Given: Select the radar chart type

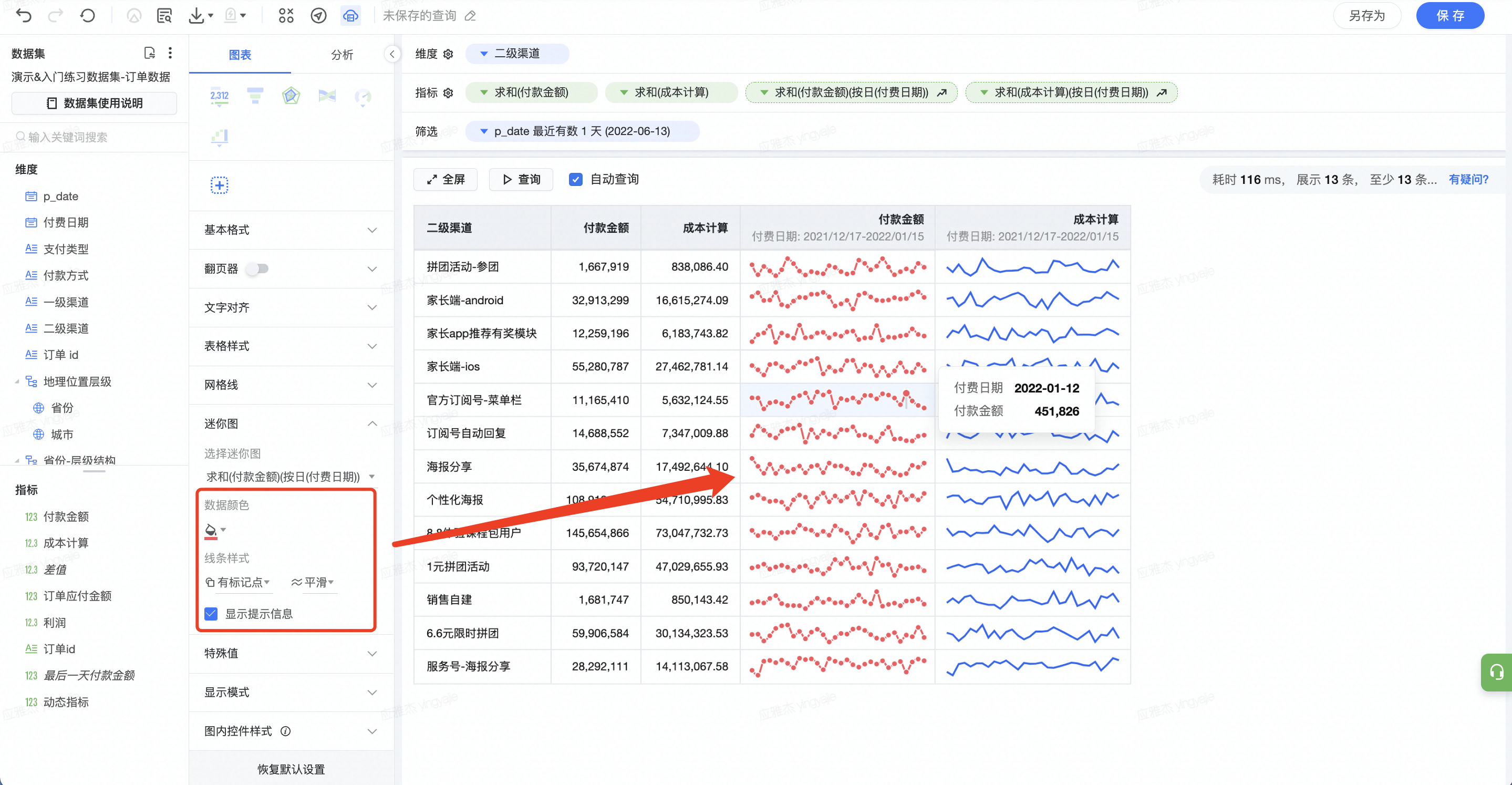Looking at the screenshot, I should point(291,96).
